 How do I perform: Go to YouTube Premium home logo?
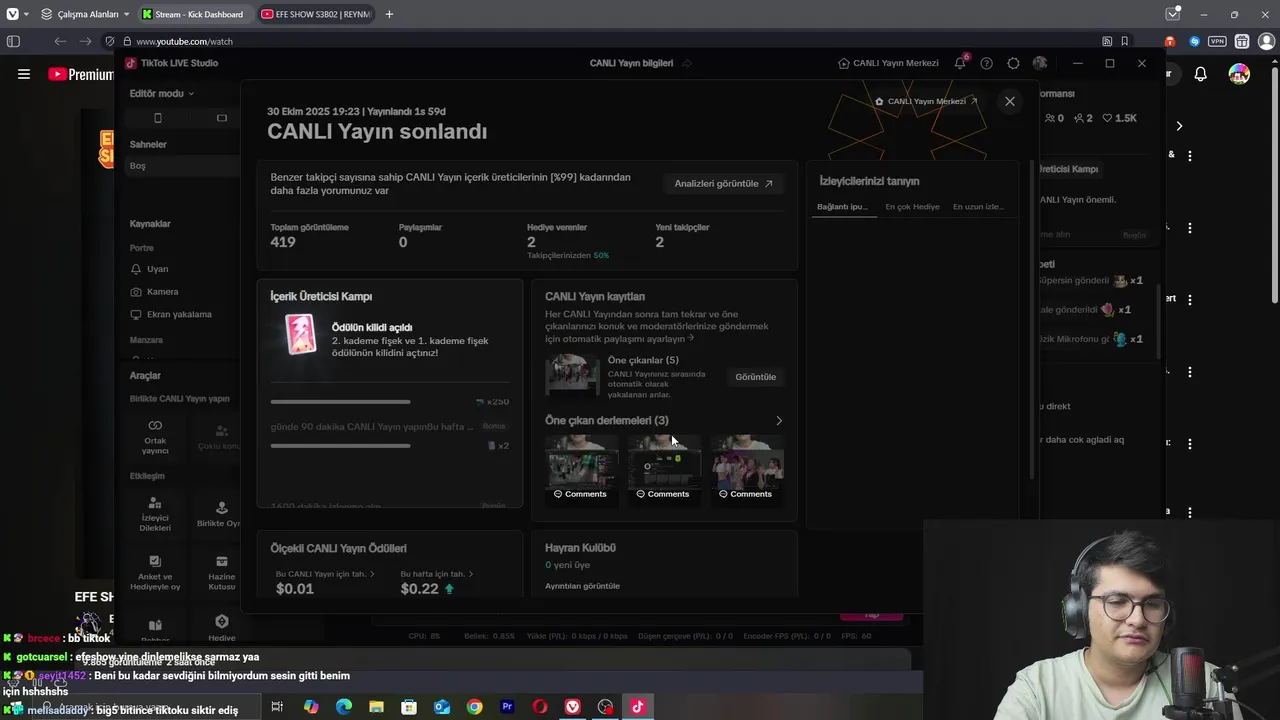click(x=80, y=74)
